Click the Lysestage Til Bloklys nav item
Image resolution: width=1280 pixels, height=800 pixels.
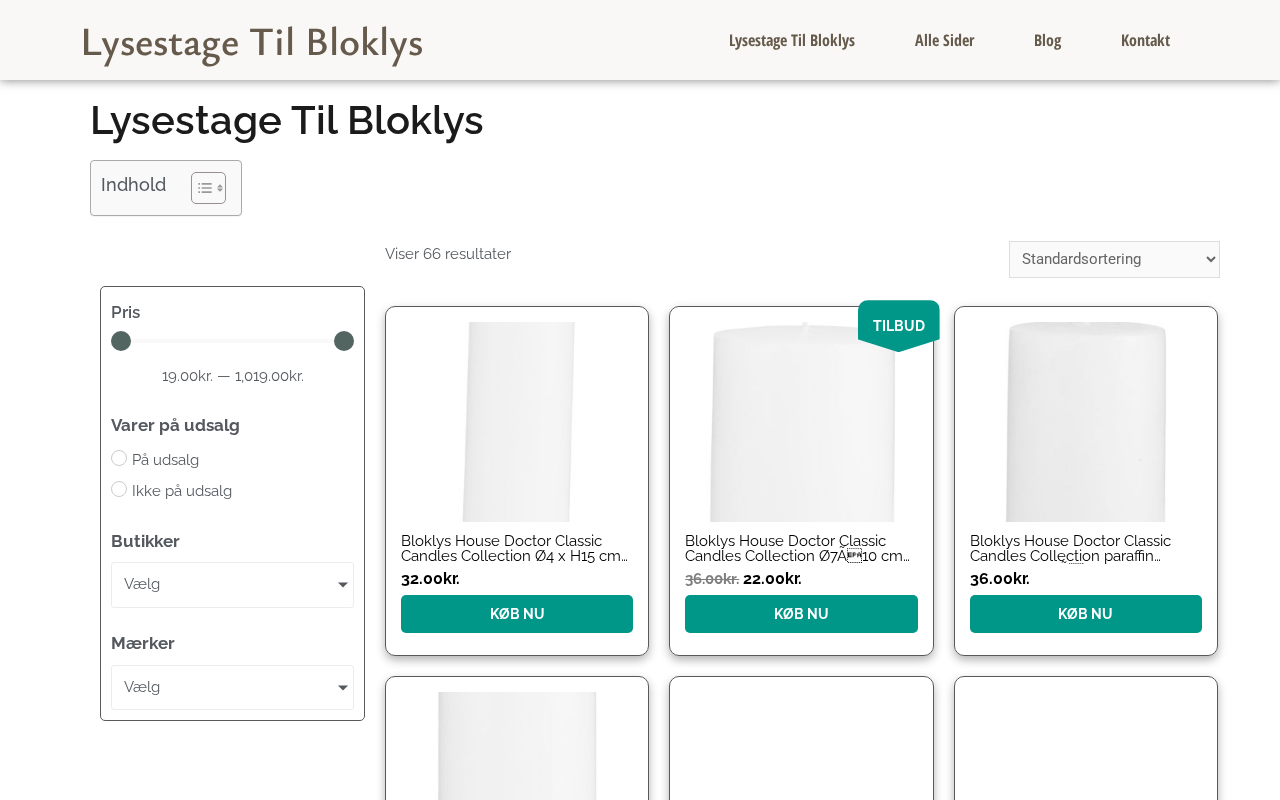tap(791, 40)
